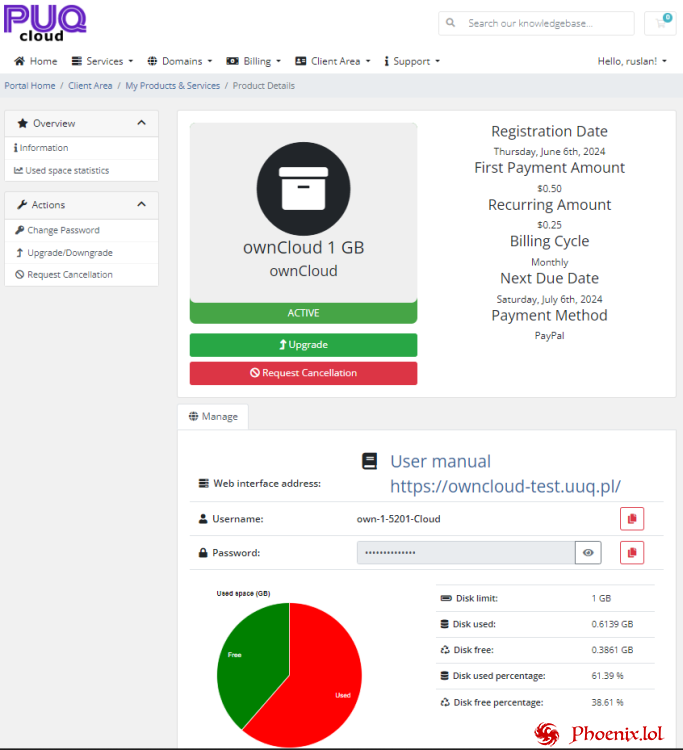The width and height of the screenshot is (683, 750).
Task: Click the 38.61 % disk free percentage
Action: [607, 702]
